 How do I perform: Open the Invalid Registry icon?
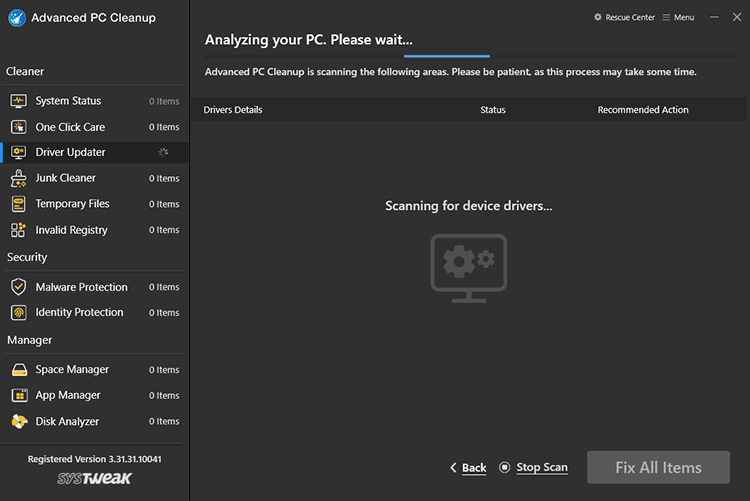click(x=18, y=230)
